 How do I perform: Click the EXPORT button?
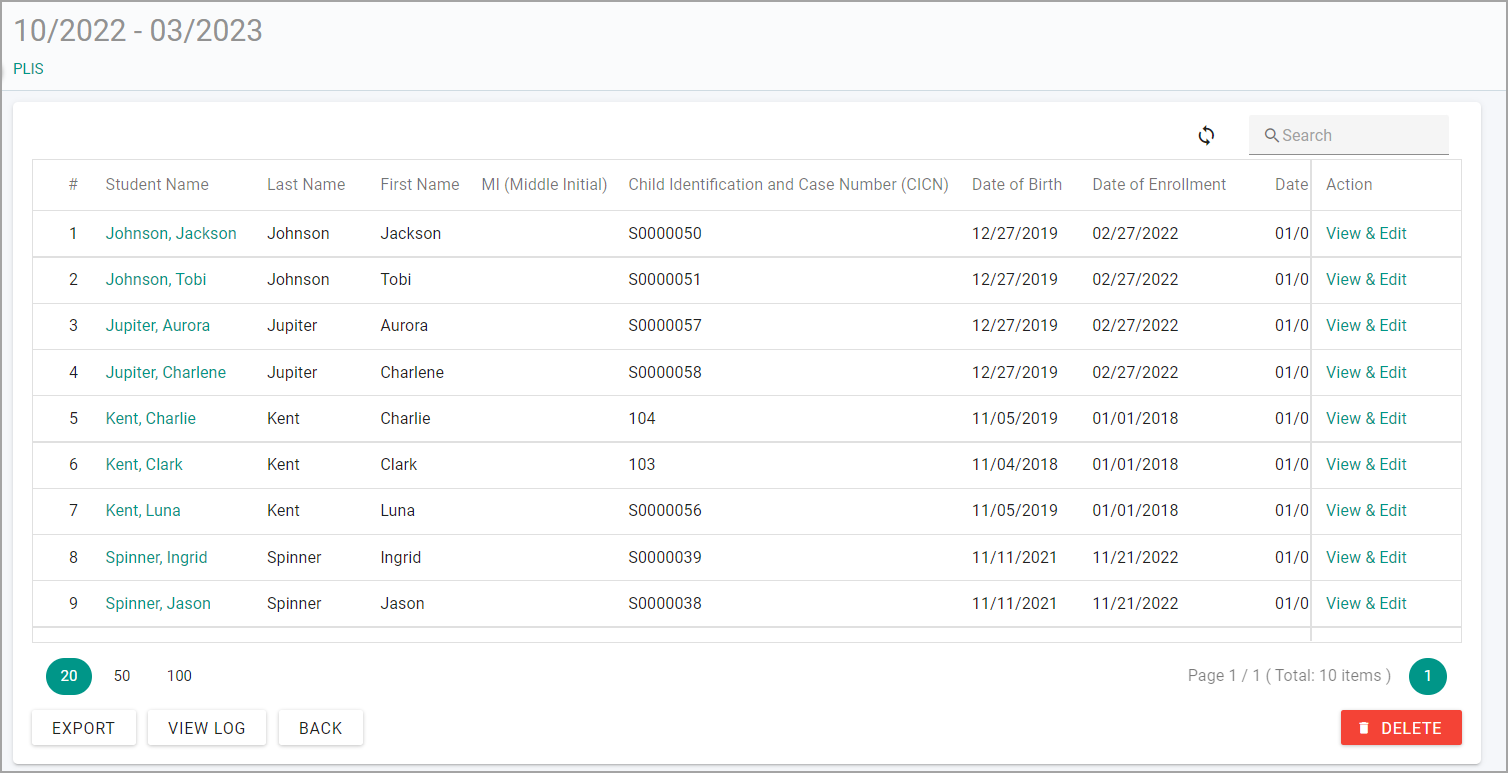84,728
